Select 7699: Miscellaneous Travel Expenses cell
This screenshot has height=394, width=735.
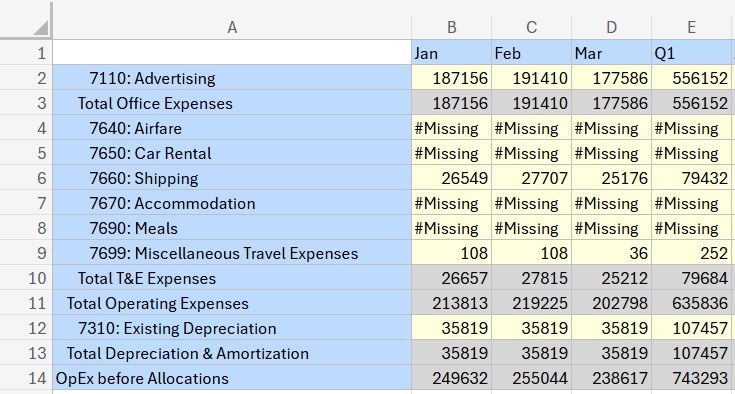pos(232,253)
